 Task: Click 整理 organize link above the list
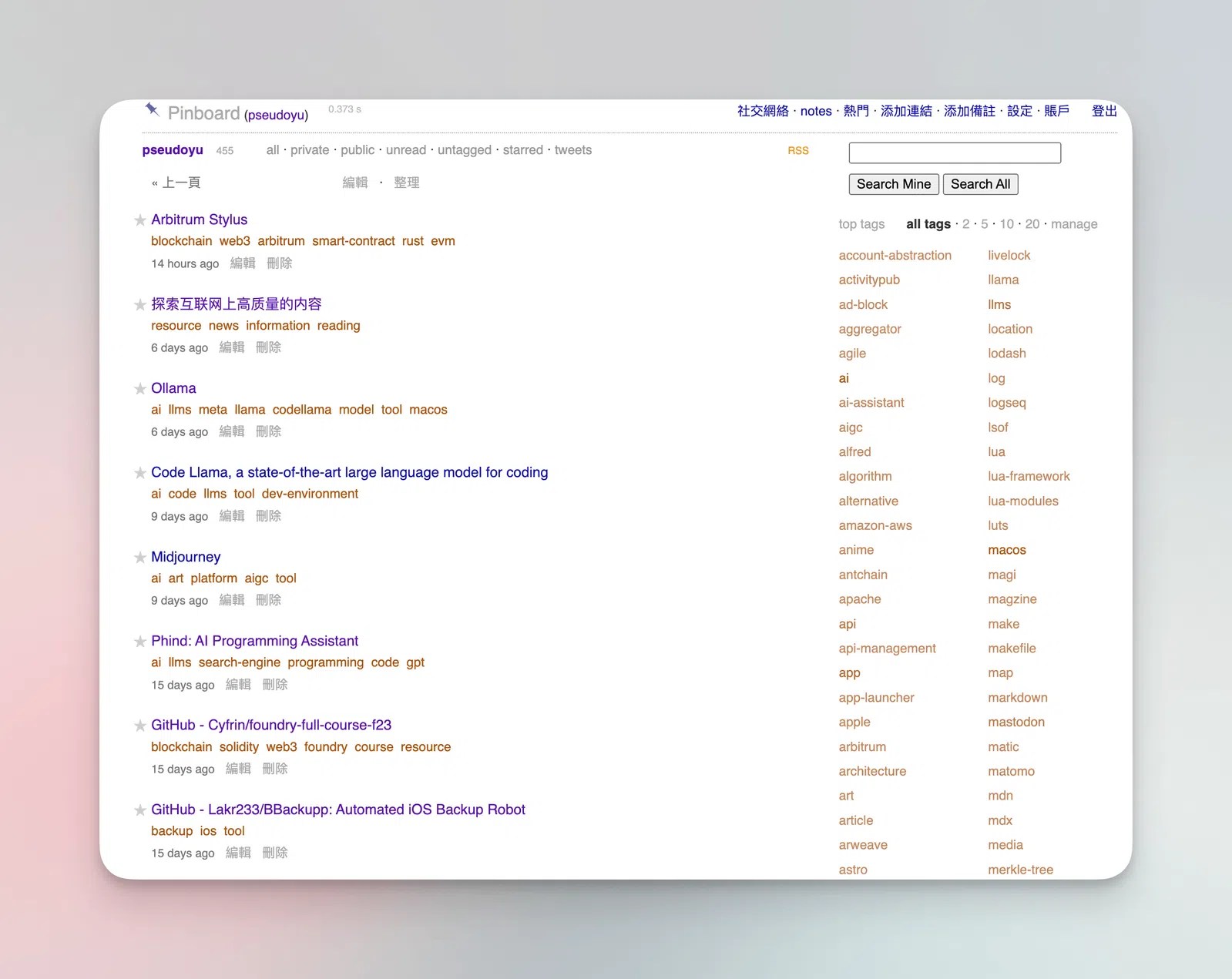pyautogui.click(x=407, y=183)
